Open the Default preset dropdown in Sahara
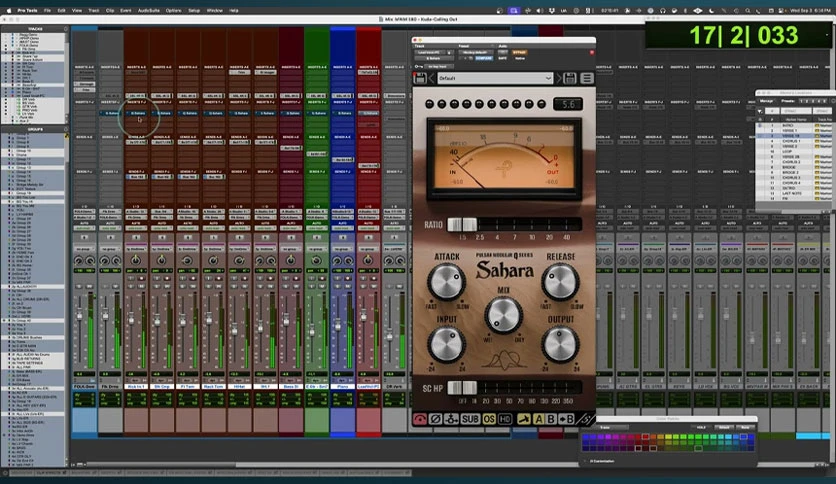The width and height of the screenshot is (836, 484). [x=495, y=78]
